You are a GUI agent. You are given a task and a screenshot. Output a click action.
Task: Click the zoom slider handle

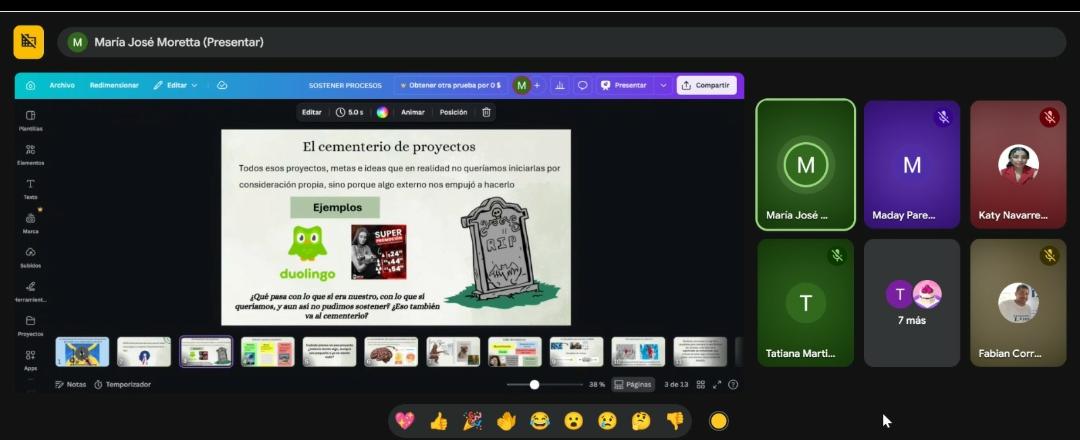click(x=534, y=384)
